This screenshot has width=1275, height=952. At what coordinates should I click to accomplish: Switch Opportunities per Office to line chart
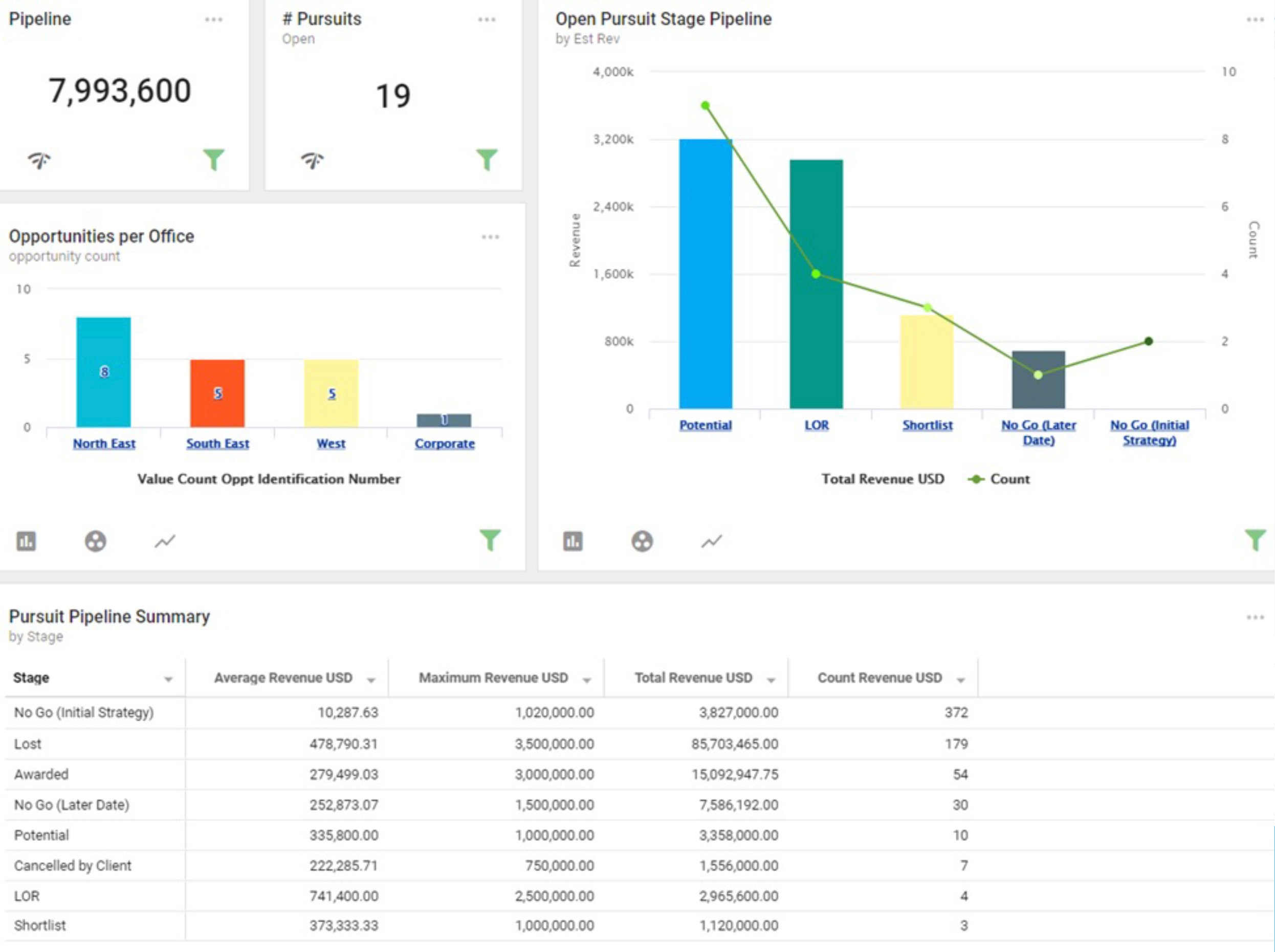coord(165,541)
